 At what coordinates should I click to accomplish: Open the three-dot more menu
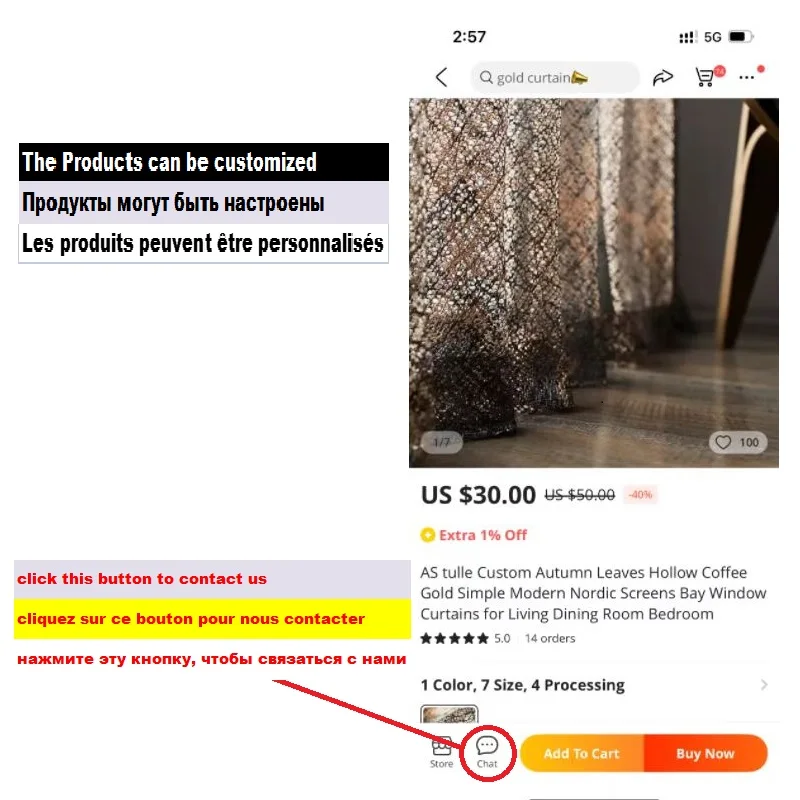746,78
